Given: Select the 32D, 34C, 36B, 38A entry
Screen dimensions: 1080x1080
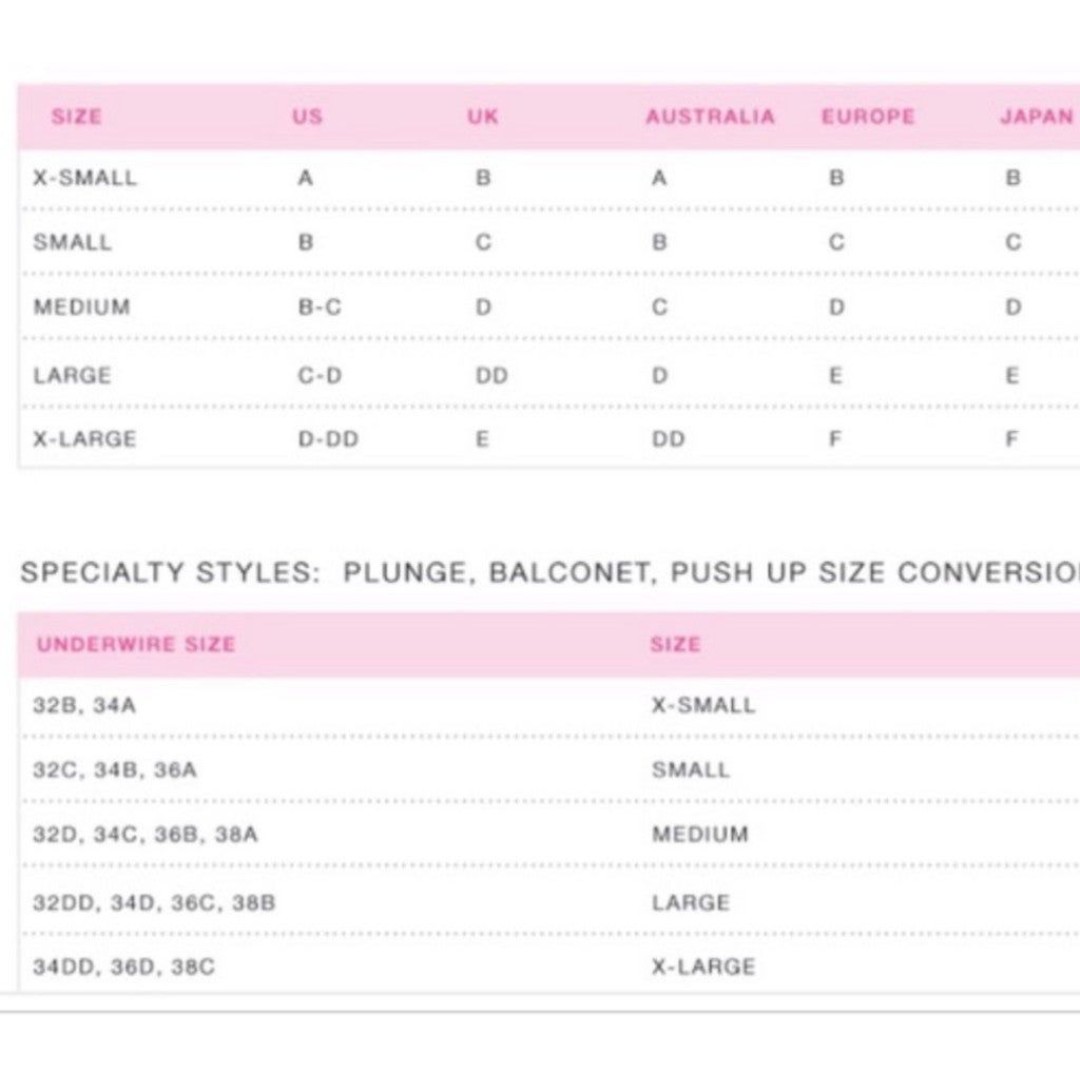Looking at the screenshot, I should point(145,835).
